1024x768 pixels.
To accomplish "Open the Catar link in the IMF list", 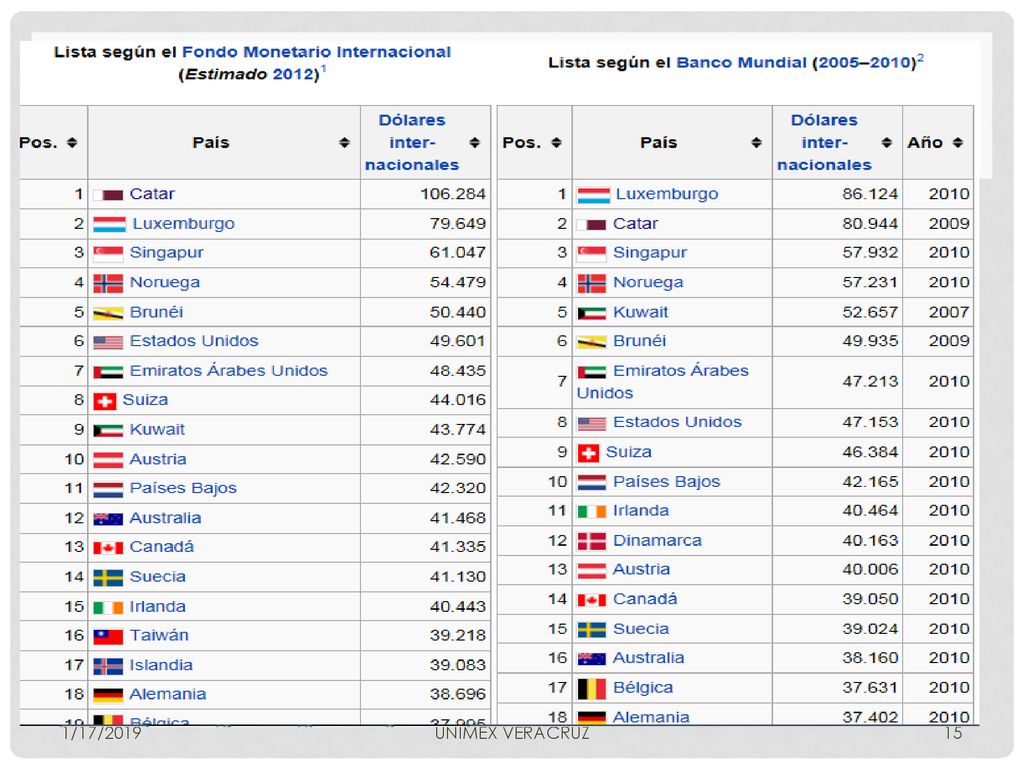I will (152, 194).
